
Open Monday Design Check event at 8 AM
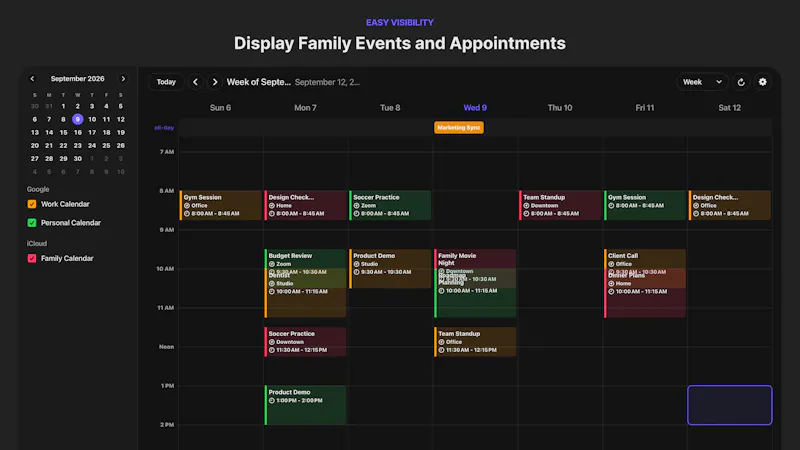click(x=305, y=205)
